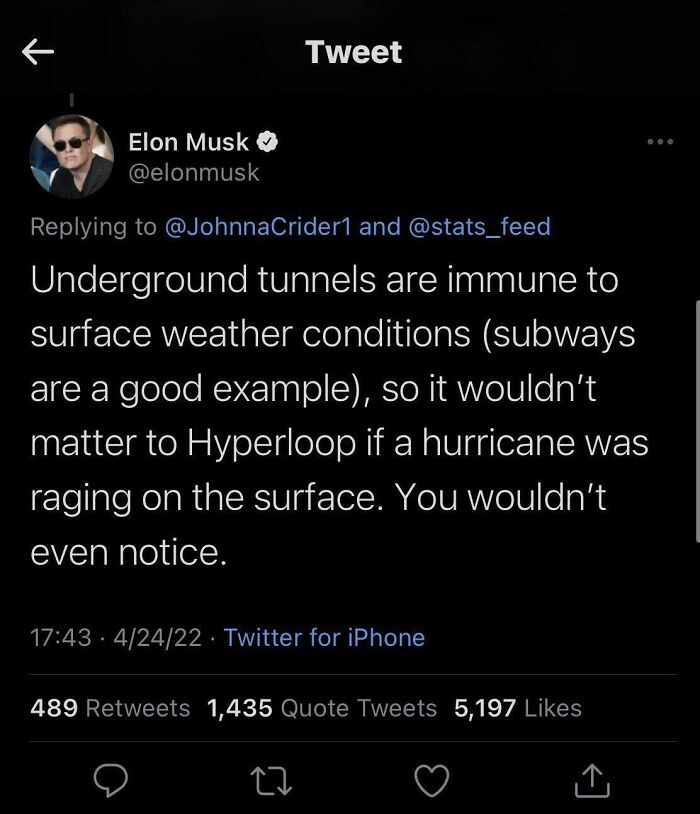
Task: Open the share icon at bottom right
Action: click(x=593, y=778)
